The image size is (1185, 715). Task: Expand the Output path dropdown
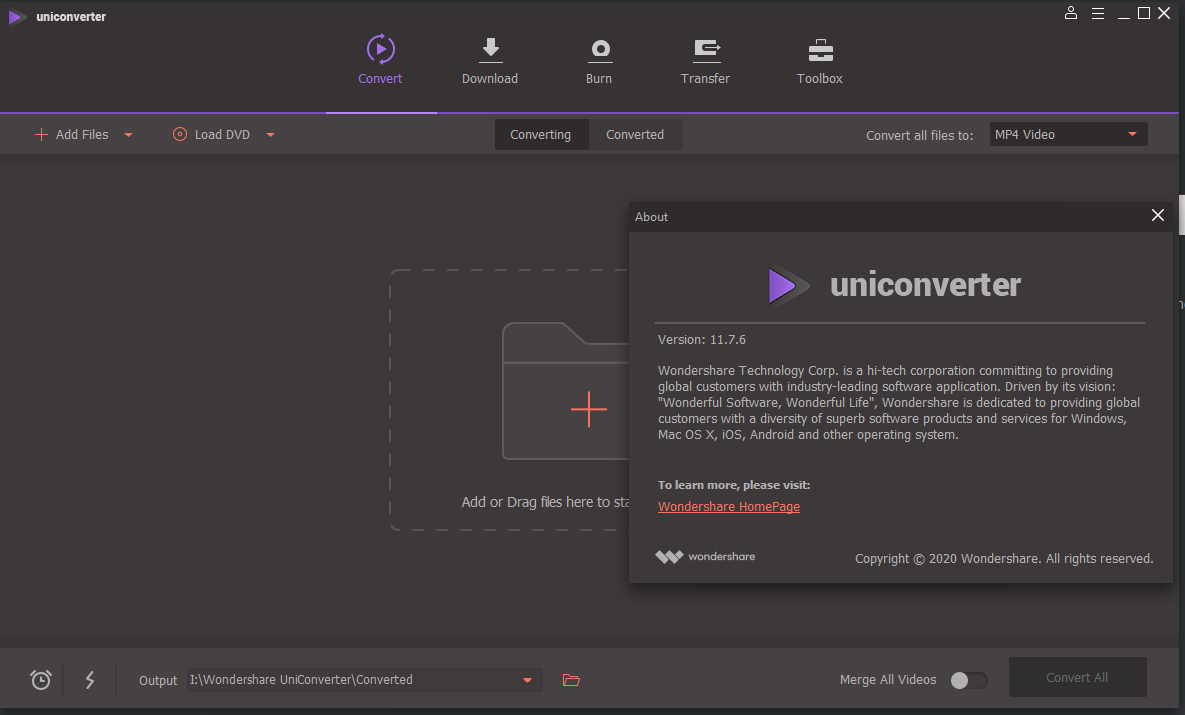pyautogui.click(x=528, y=680)
